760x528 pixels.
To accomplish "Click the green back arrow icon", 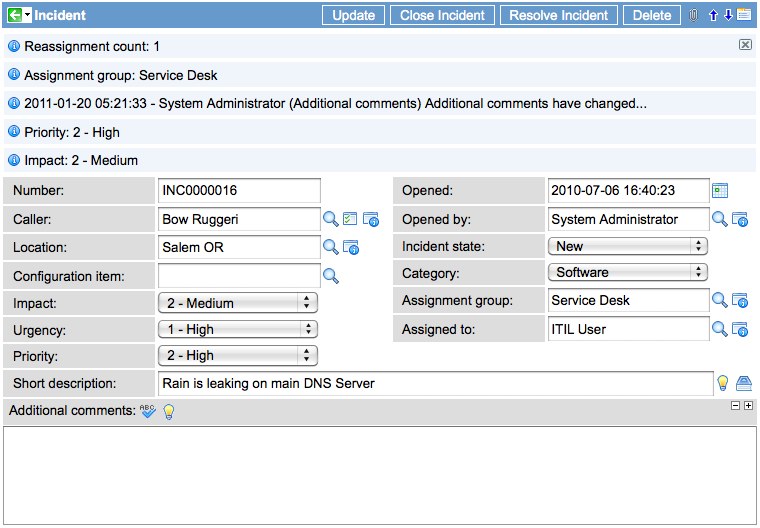I will point(14,15).
